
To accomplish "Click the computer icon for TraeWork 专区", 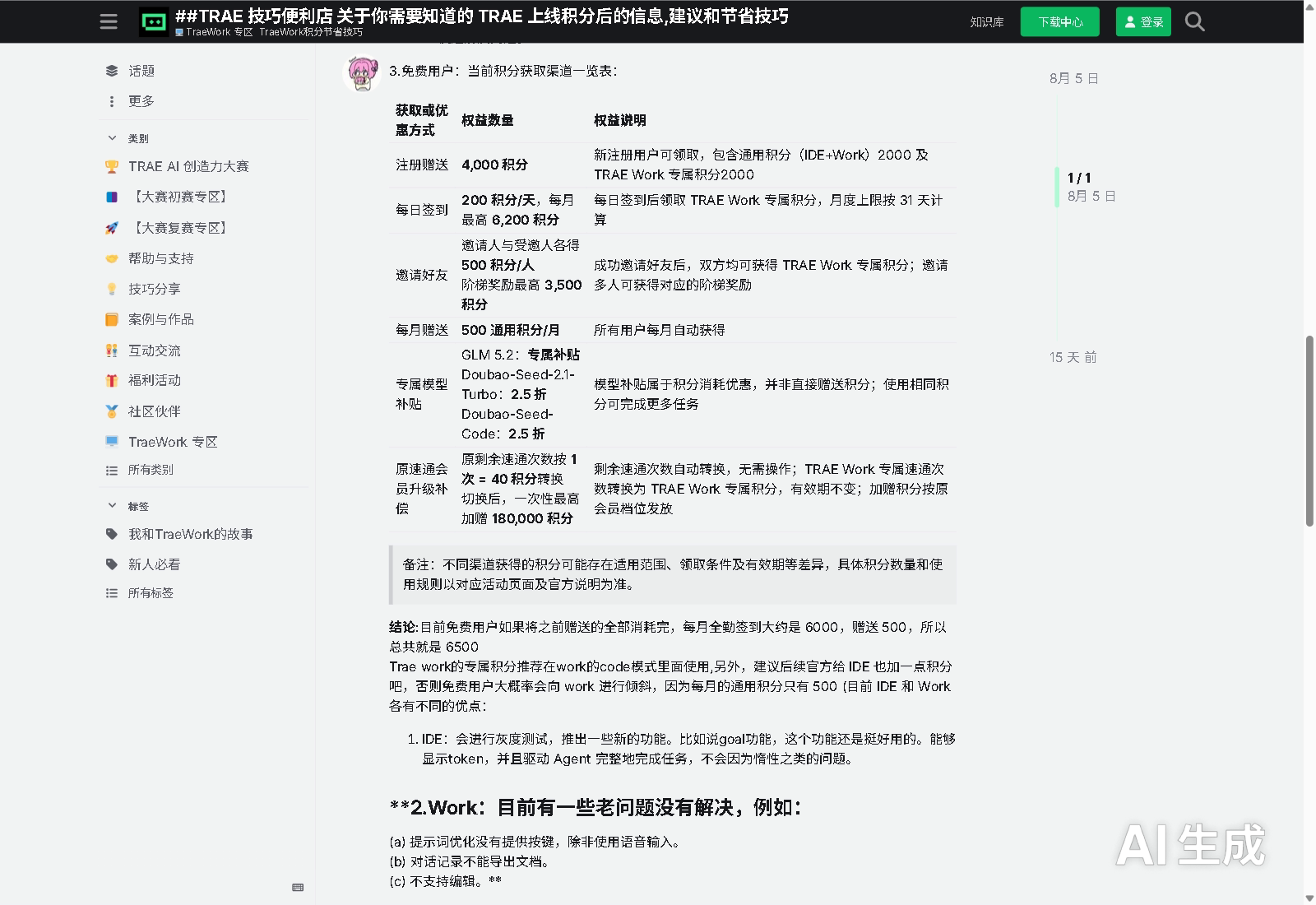I will (x=112, y=442).
